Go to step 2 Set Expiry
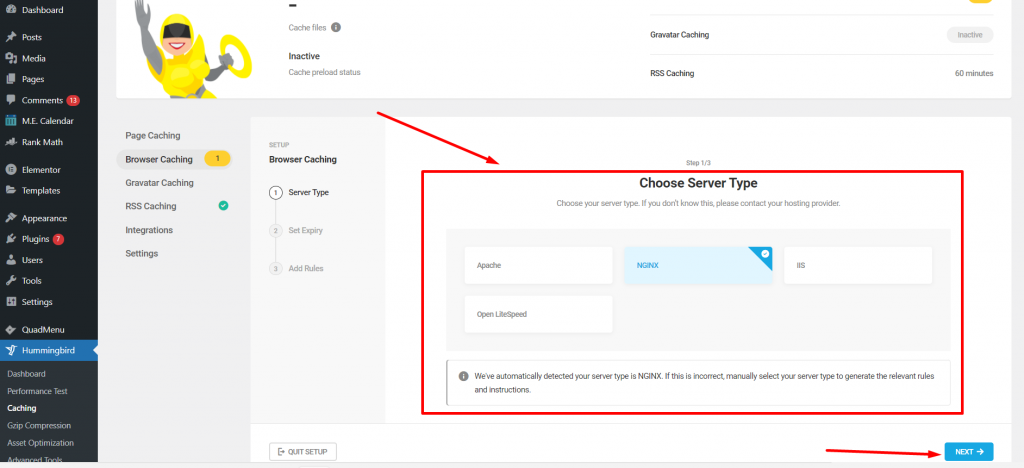 click(296, 230)
